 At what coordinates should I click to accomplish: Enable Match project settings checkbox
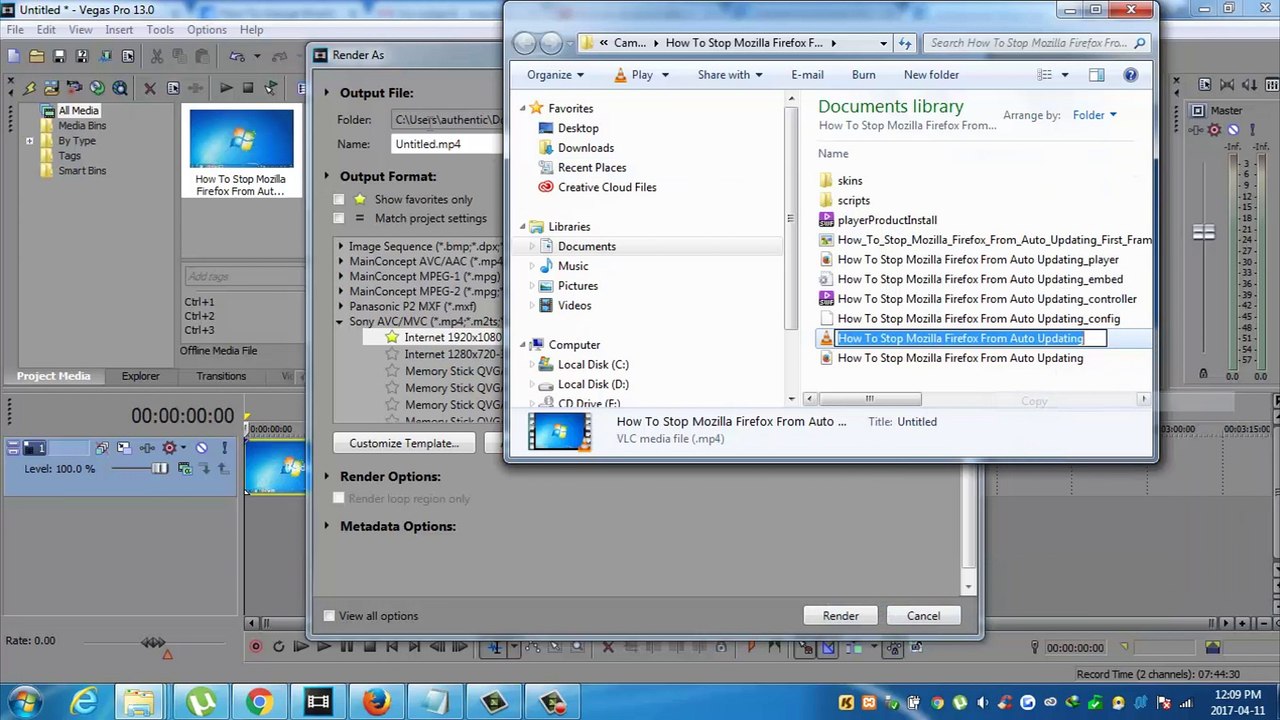coord(339,218)
